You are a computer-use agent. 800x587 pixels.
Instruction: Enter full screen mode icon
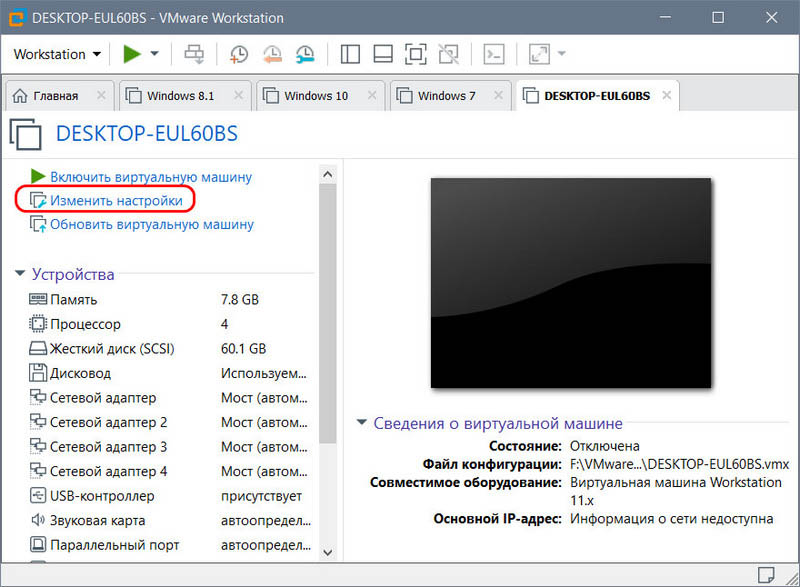(415, 54)
